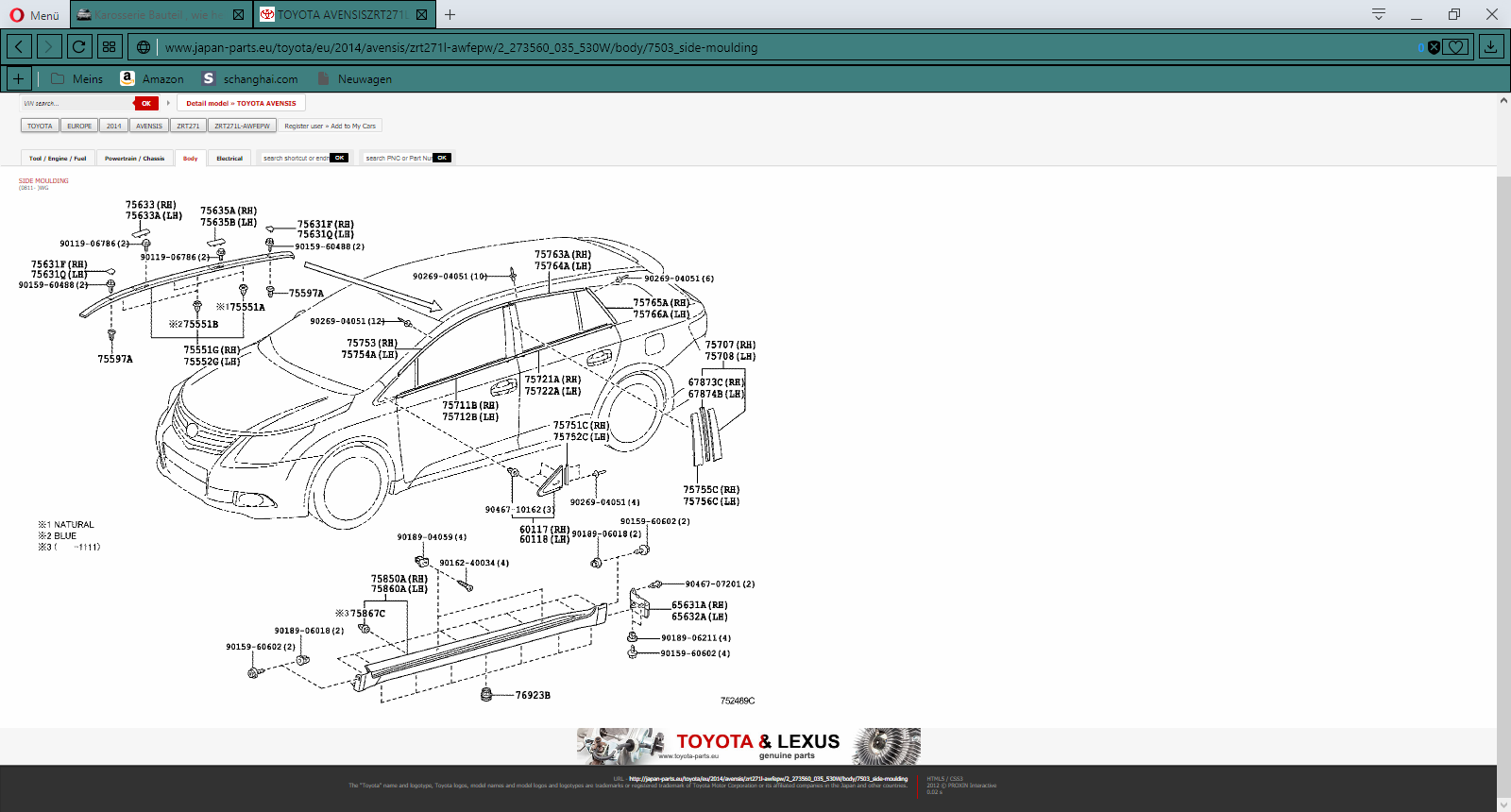
Task: Open the Tool / Engine / Fuel tab
Action: pos(58,158)
